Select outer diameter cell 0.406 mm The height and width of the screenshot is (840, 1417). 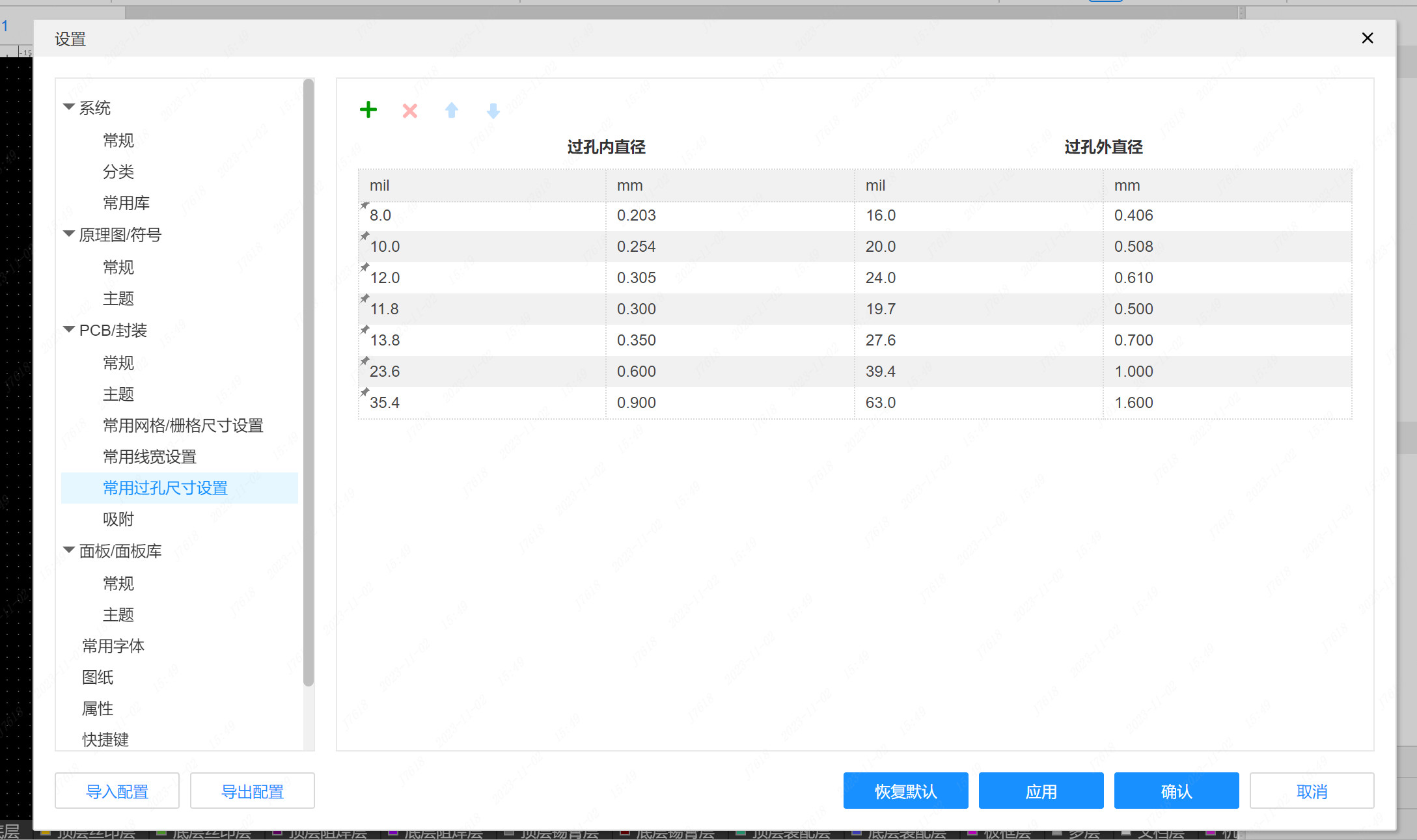pos(1228,215)
